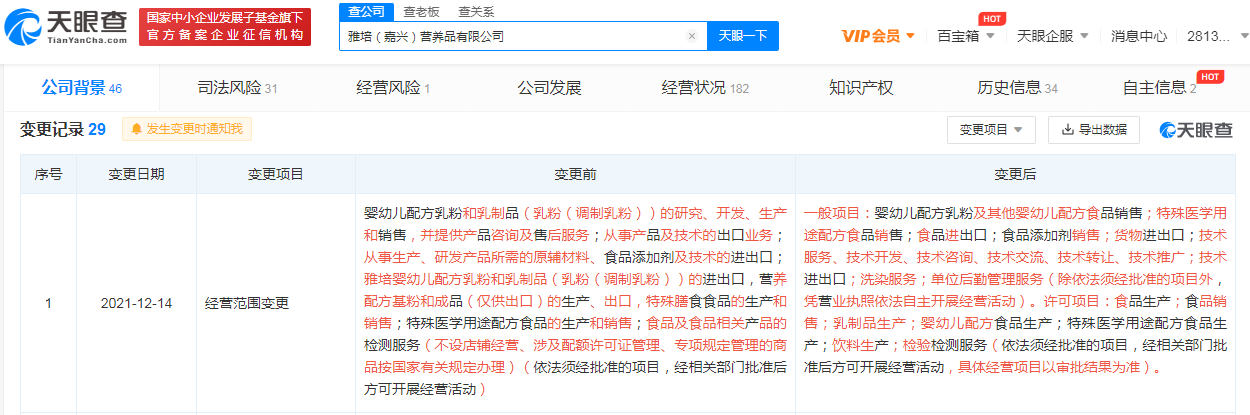
Task: Select the 查老板 search tab
Action: tap(421, 11)
